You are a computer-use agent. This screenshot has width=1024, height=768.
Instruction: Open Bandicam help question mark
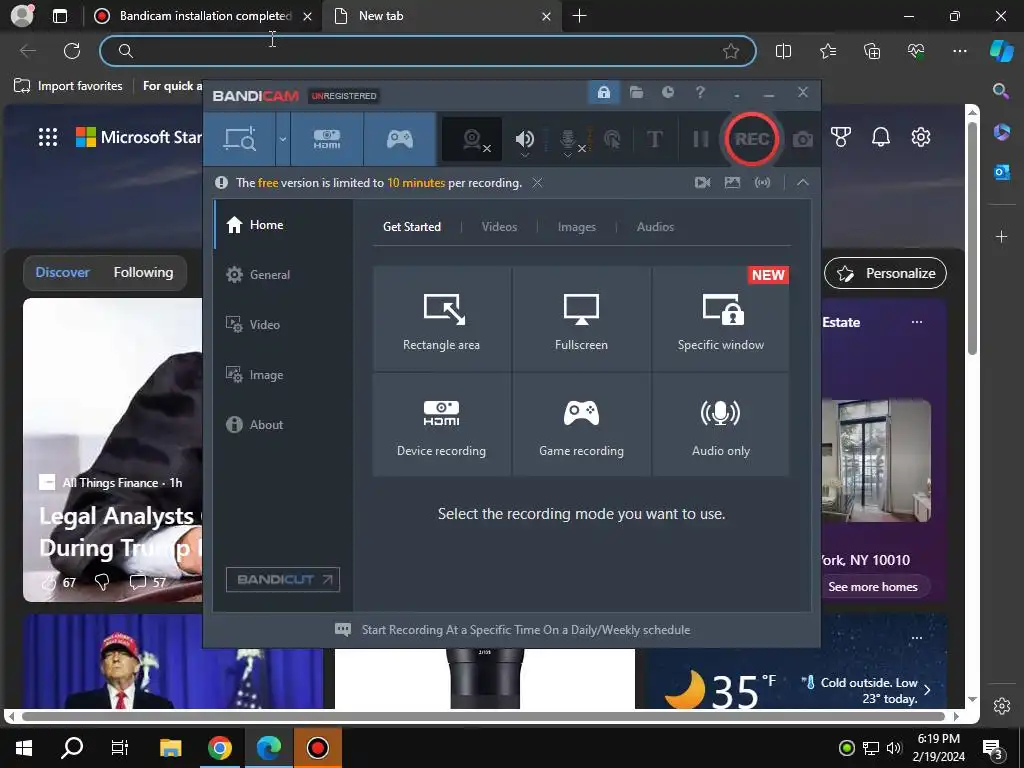[700, 93]
